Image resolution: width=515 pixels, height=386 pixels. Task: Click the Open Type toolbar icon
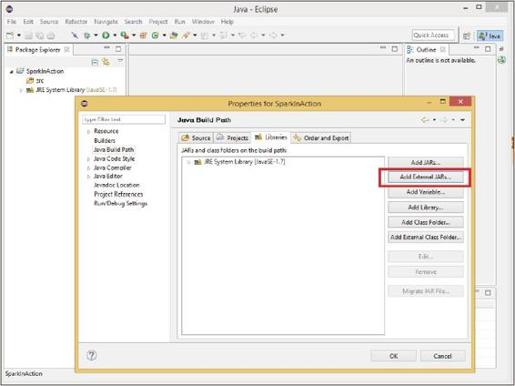[x=174, y=35]
